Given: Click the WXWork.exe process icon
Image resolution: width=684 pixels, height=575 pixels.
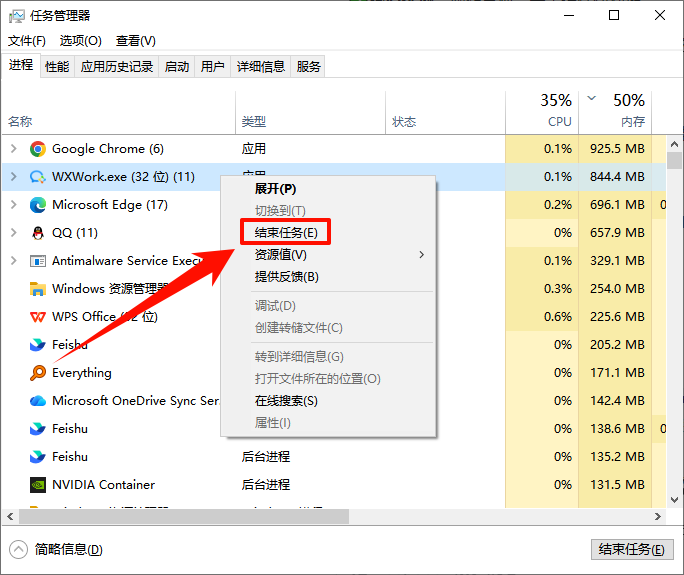Looking at the screenshot, I should [x=38, y=177].
